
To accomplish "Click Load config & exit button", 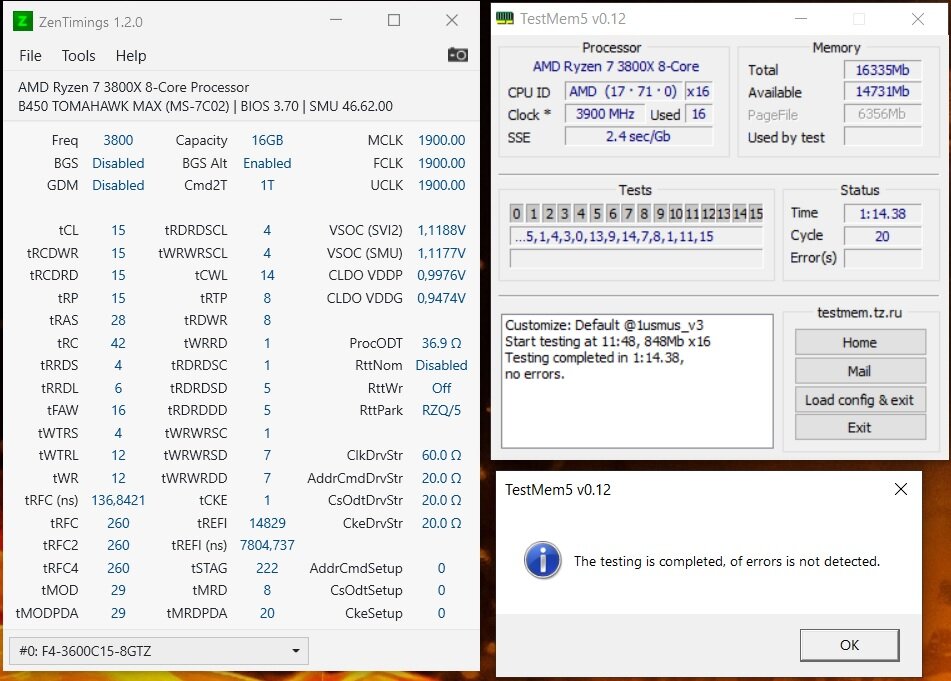I will (860, 400).
